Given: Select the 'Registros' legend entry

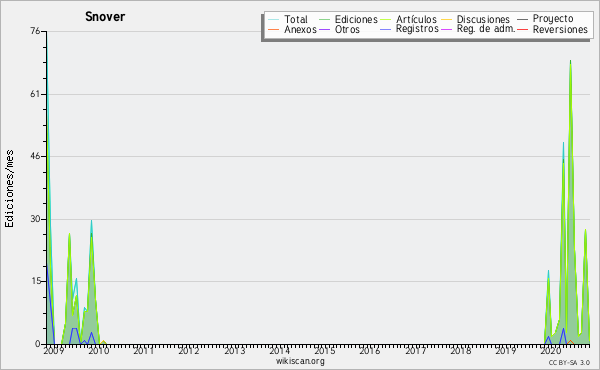Looking at the screenshot, I should coord(417,29).
